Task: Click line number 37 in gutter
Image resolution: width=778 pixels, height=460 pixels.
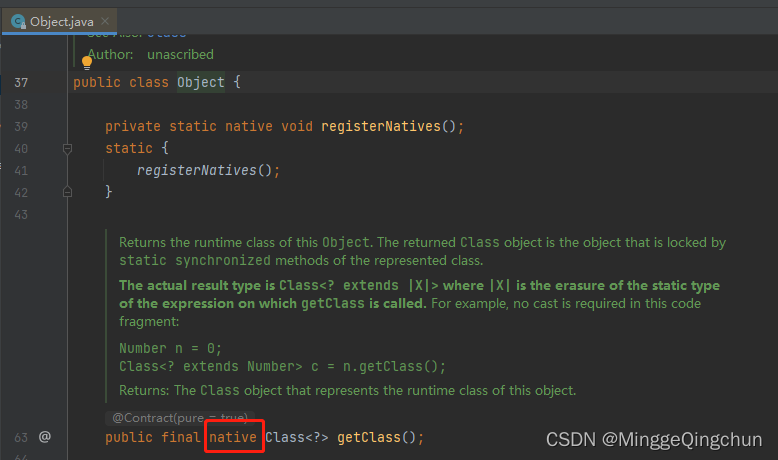Action: coord(21,82)
